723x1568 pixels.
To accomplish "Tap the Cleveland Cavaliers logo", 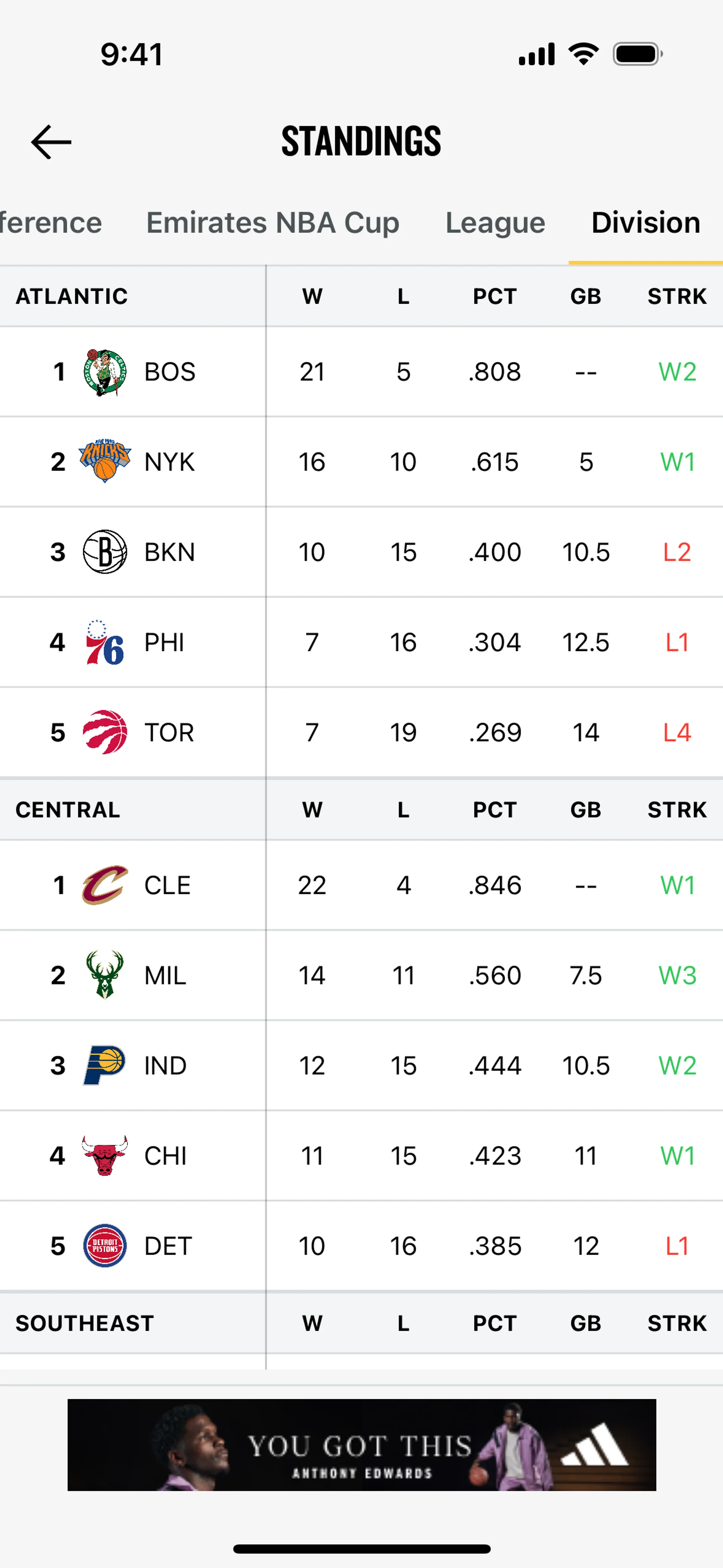I will pos(105,885).
